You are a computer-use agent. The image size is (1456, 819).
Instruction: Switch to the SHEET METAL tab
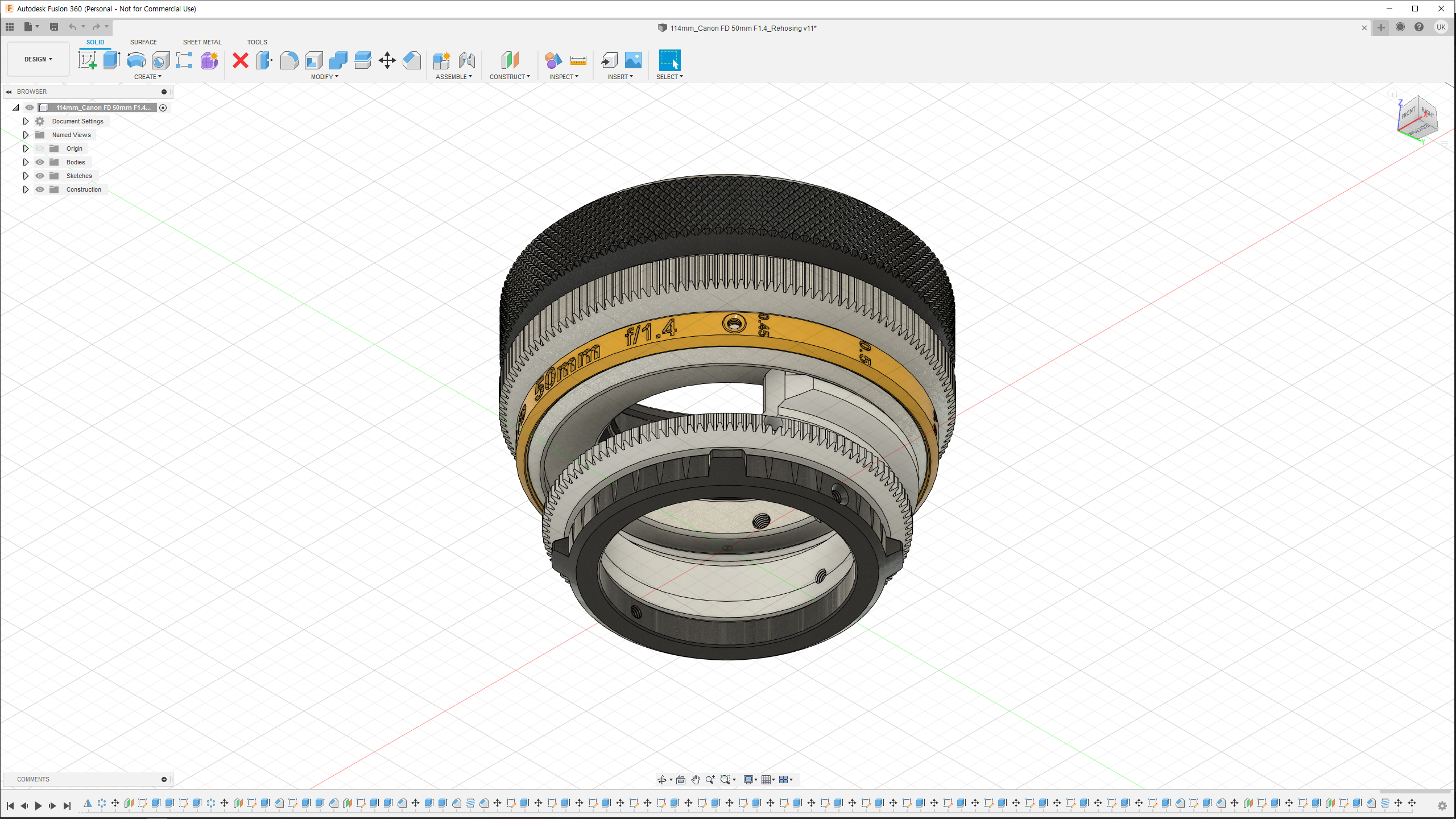click(x=202, y=42)
